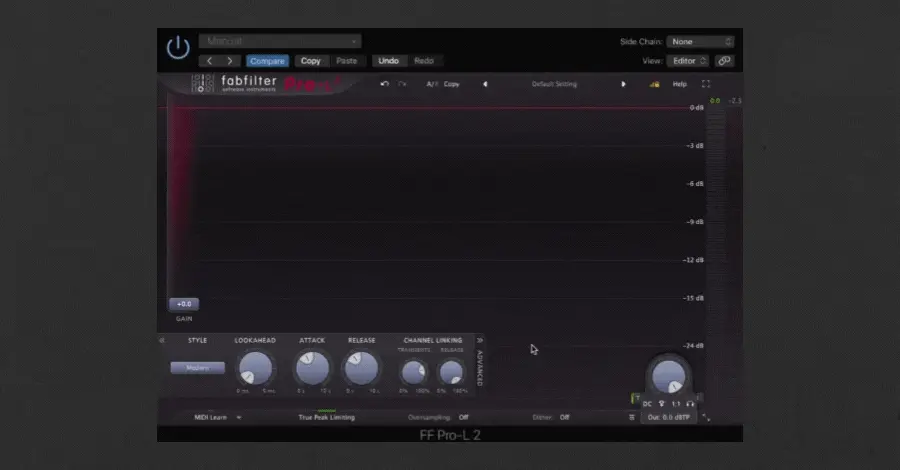Image resolution: width=900 pixels, height=470 pixels.
Task: Click the yellow loudness metering icon
Action: (x=654, y=84)
